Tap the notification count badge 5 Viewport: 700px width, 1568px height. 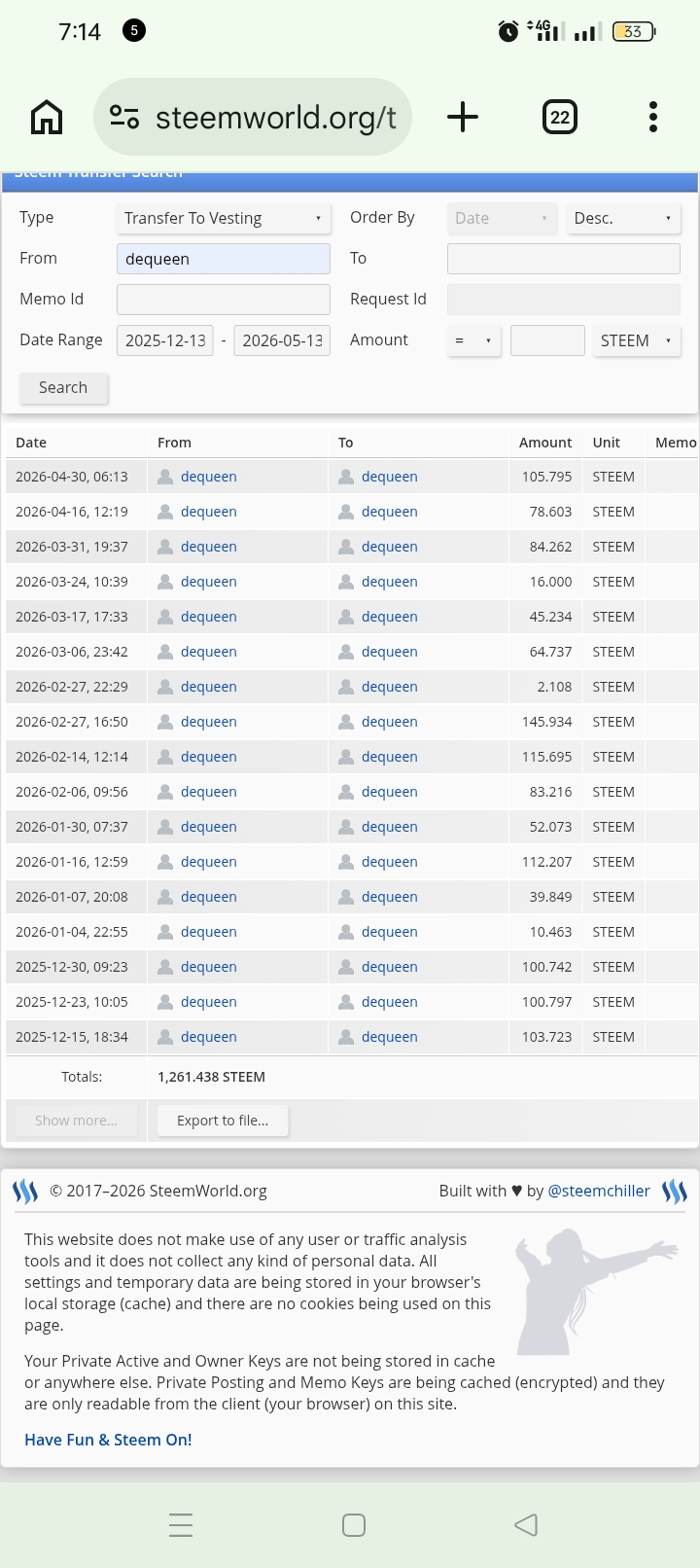[134, 31]
